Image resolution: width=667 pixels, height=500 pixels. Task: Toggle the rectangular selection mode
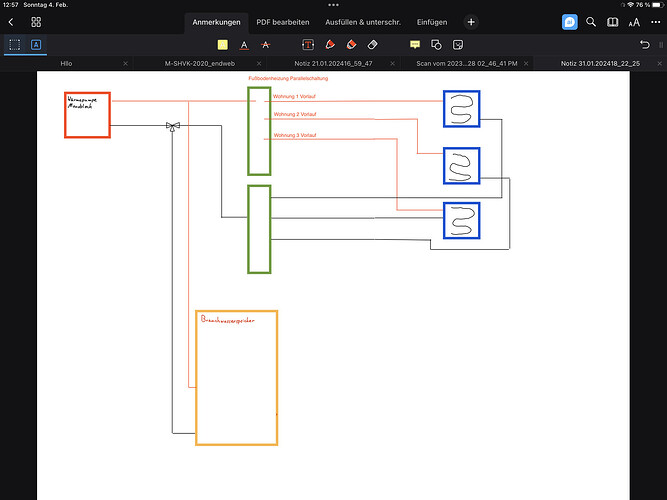[15, 45]
